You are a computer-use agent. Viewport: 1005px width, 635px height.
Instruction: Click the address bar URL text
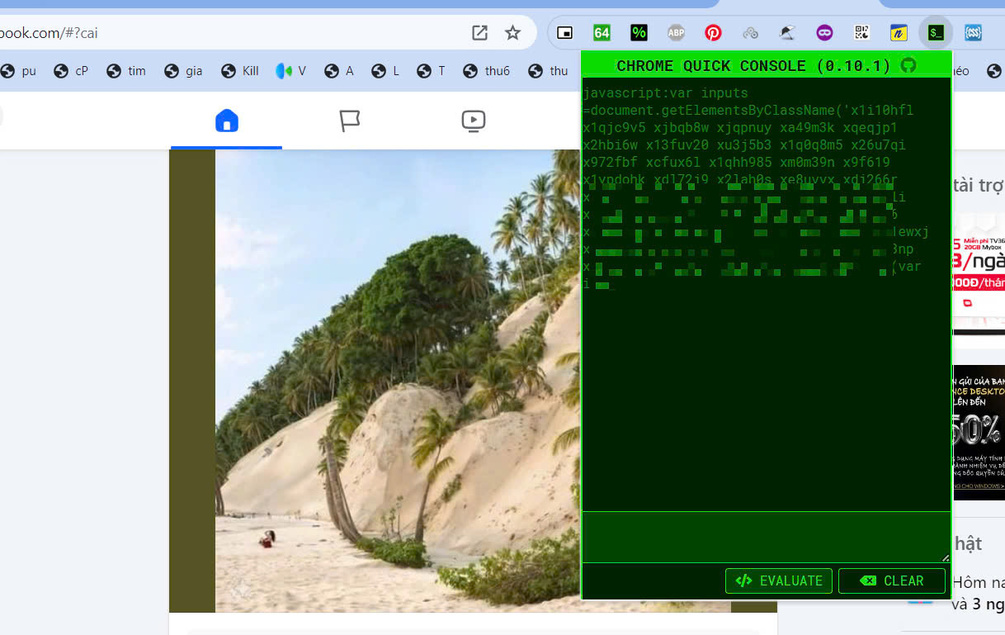coord(49,33)
